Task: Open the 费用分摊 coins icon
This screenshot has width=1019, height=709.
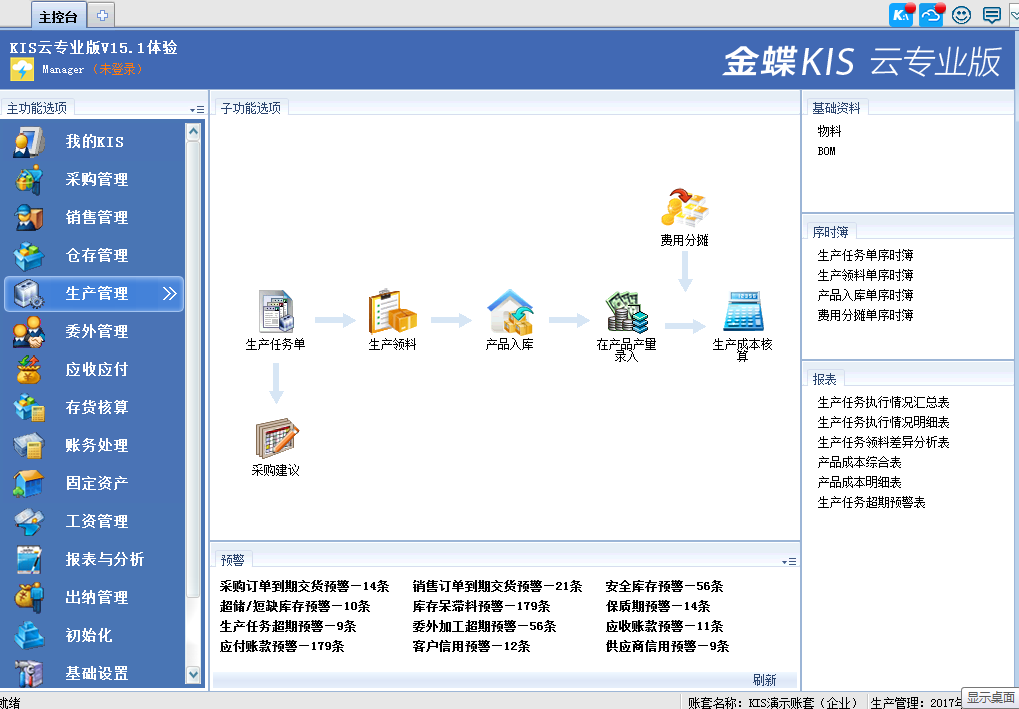Action: tap(684, 208)
